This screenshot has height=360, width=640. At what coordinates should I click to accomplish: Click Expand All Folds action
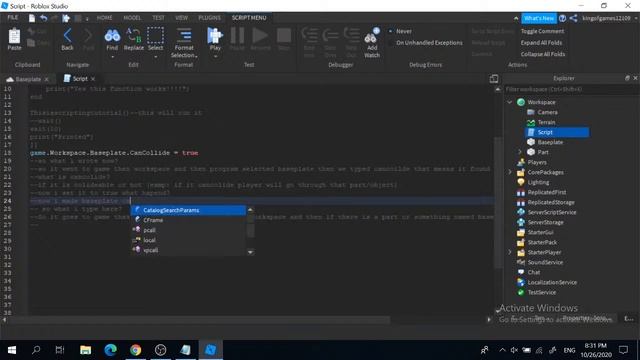(541, 42)
